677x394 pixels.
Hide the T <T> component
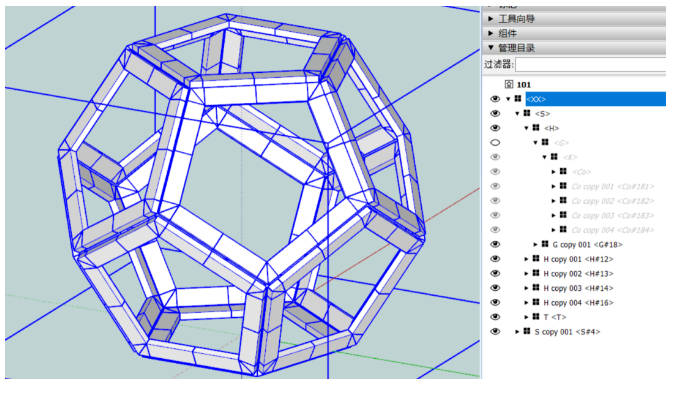click(495, 317)
